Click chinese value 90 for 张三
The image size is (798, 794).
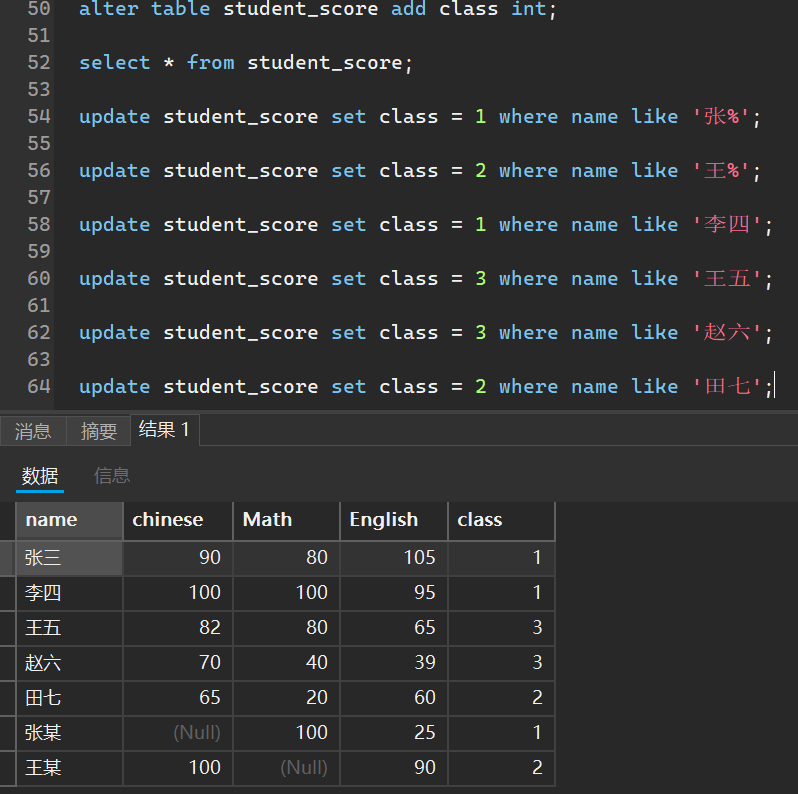(178, 558)
